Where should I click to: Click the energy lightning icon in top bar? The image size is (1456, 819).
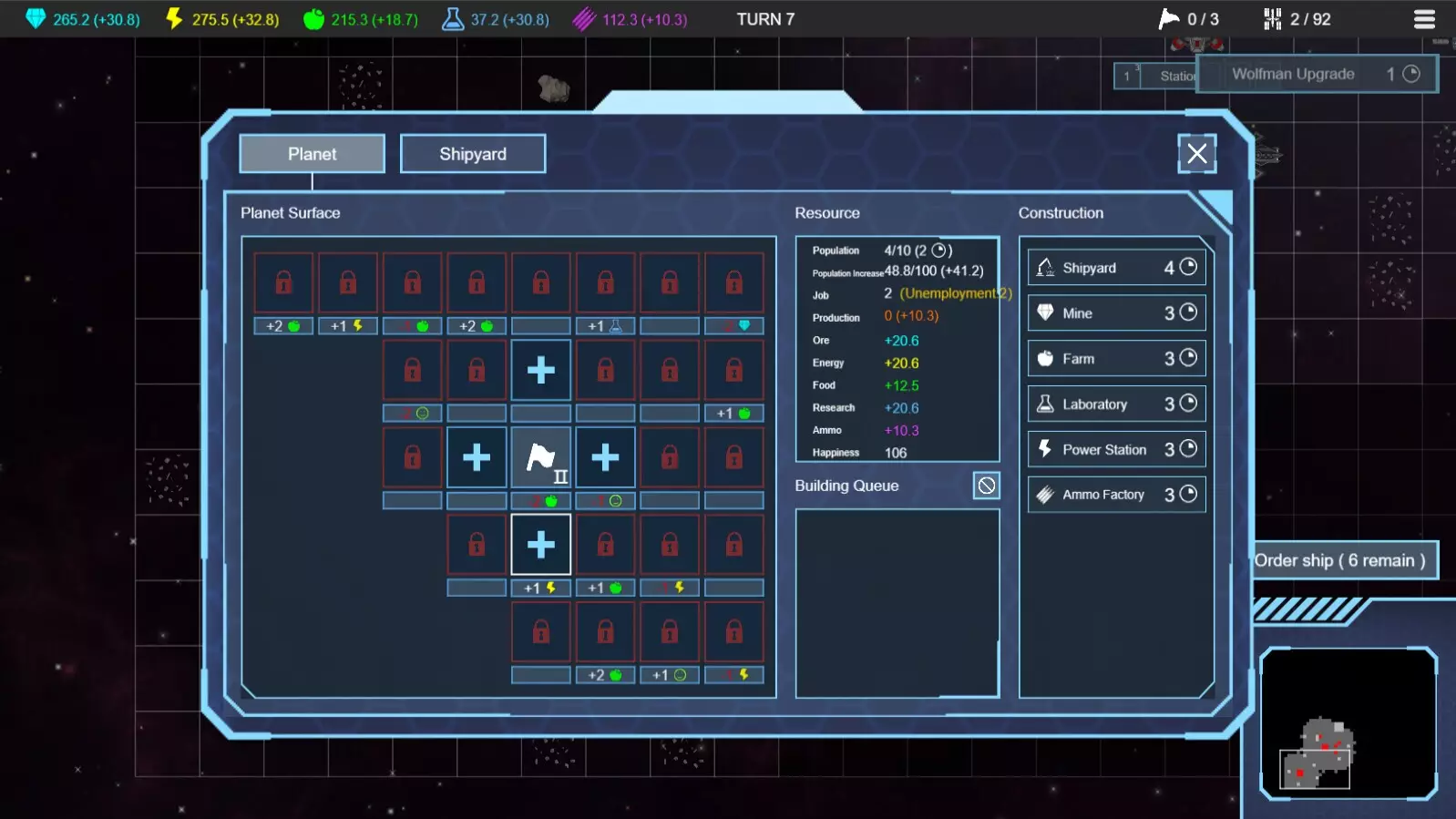pos(174,19)
